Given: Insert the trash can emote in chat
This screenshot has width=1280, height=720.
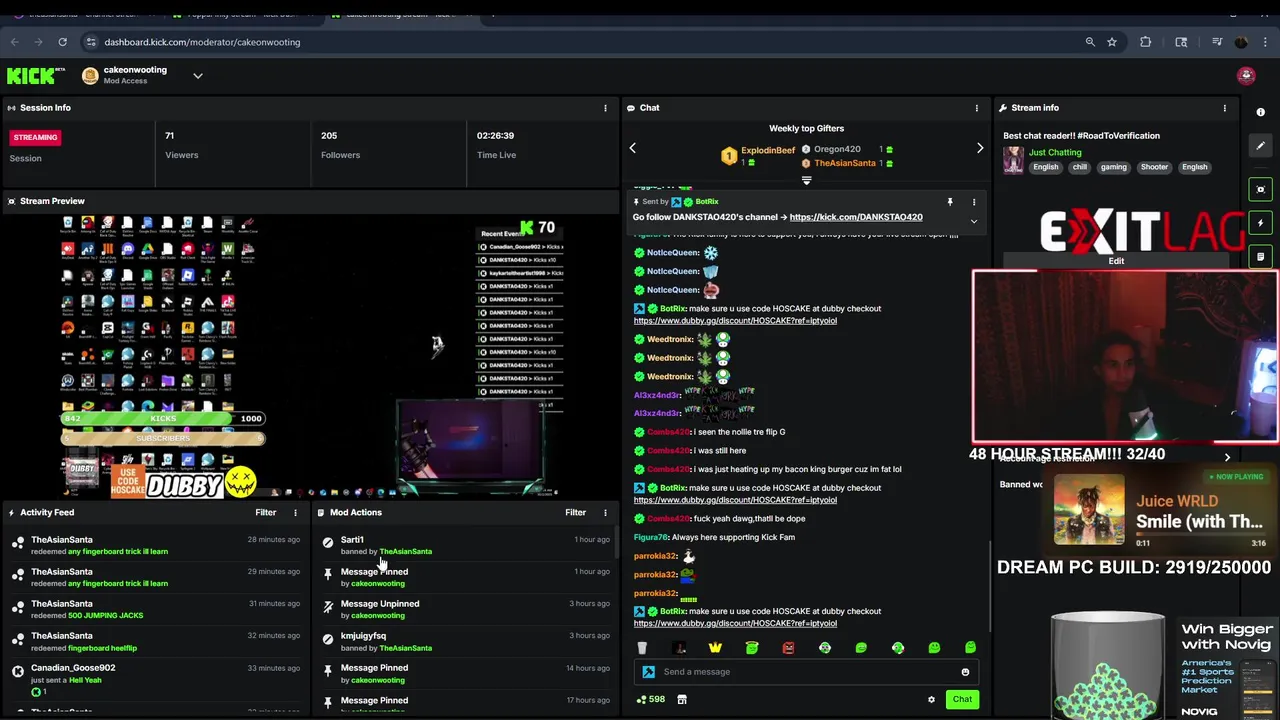Looking at the screenshot, I should tap(642, 648).
